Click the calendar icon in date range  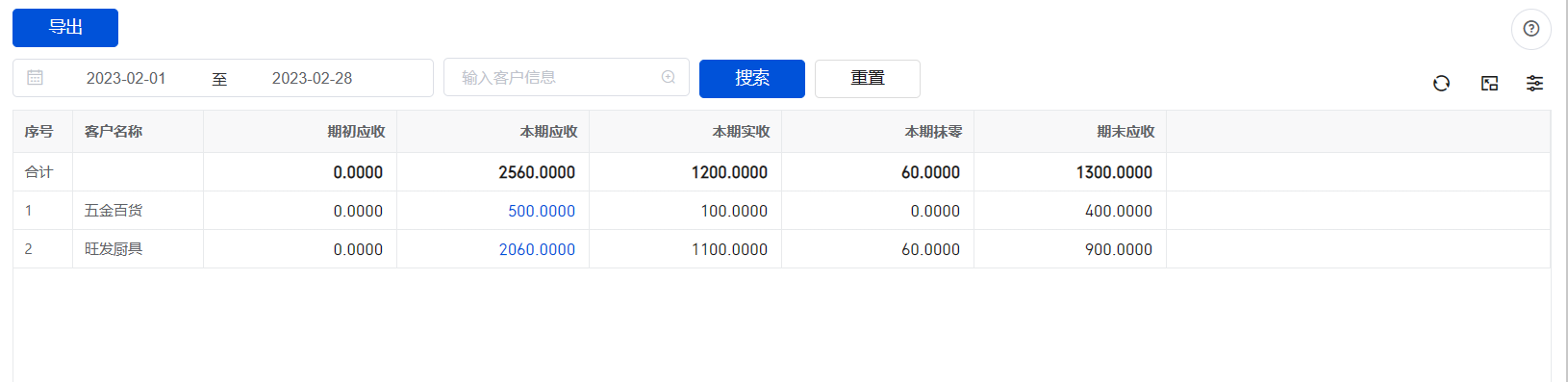click(35, 78)
